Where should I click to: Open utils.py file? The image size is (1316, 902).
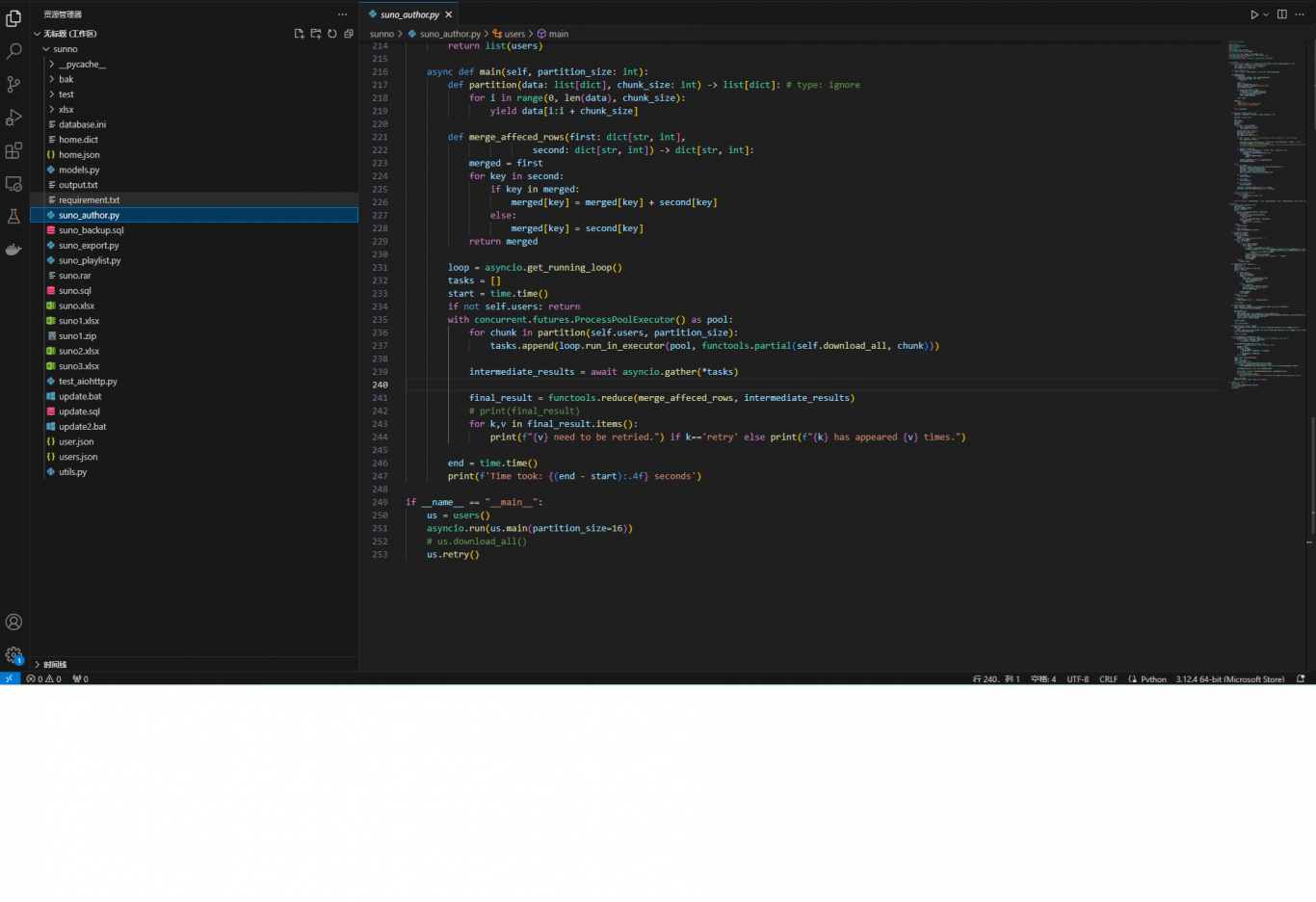(194, 471)
